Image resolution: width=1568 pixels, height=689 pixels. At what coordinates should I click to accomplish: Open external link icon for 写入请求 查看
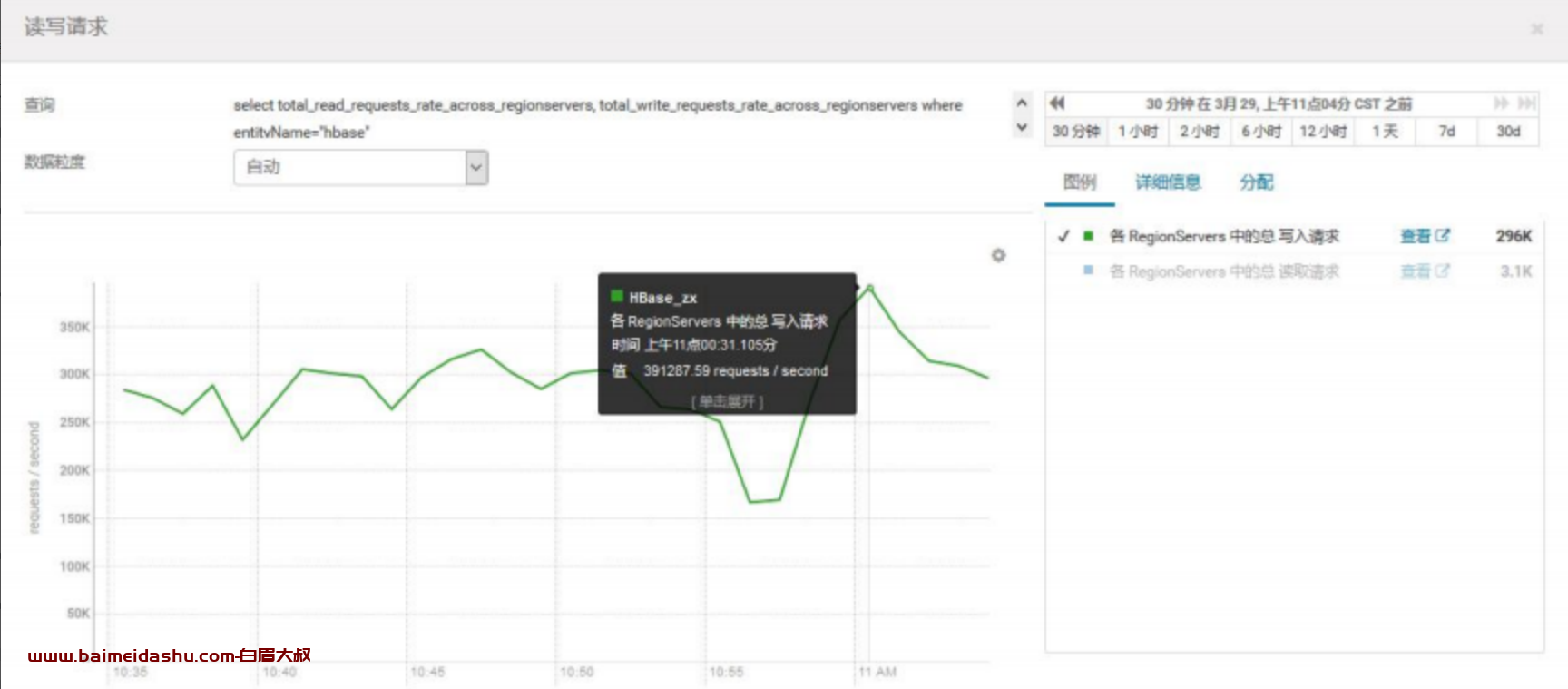tap(1442, 235)
